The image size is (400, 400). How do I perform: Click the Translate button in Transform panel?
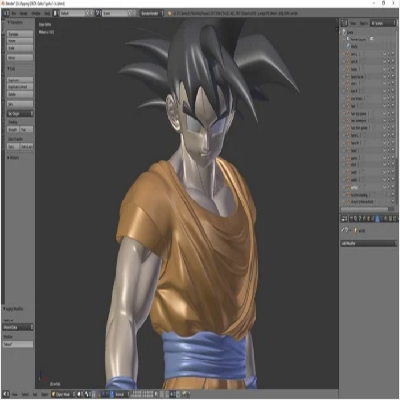pyautogui.click(x=20, y=34)
